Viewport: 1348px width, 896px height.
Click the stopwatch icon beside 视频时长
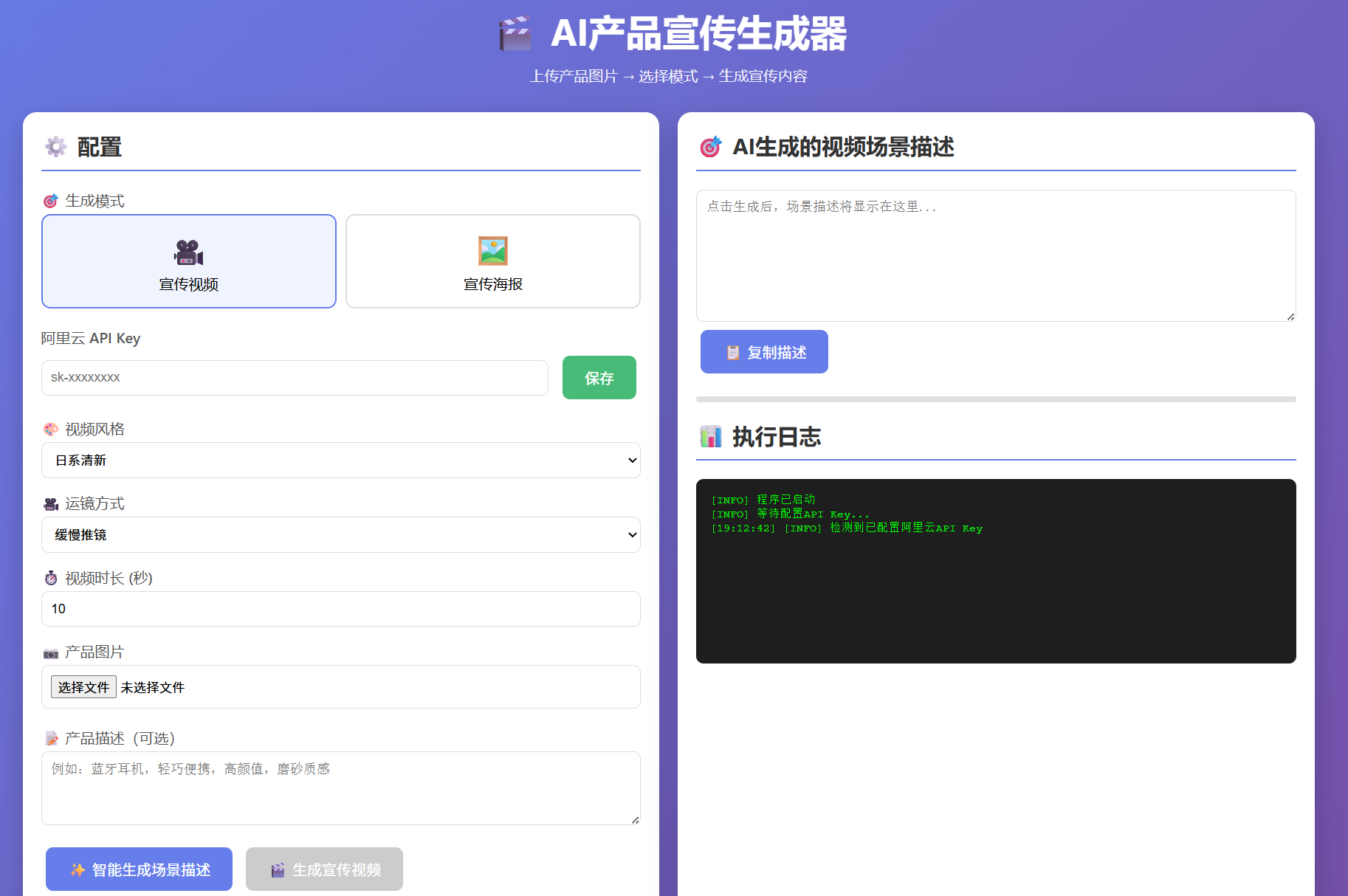click(x=50, y=578)
